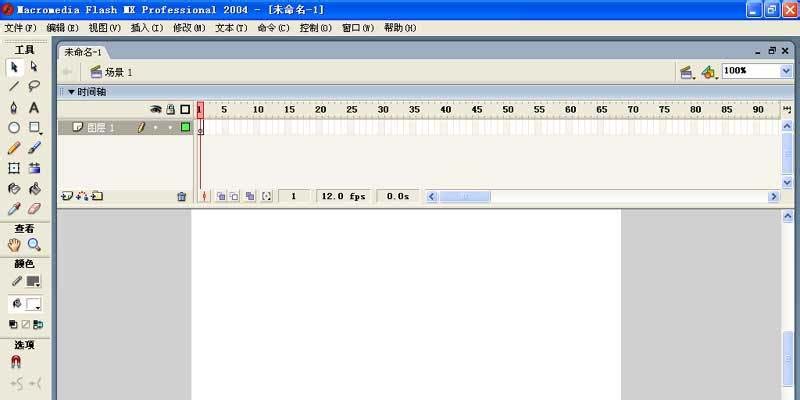Select the Hand tool

coord(14,245)
